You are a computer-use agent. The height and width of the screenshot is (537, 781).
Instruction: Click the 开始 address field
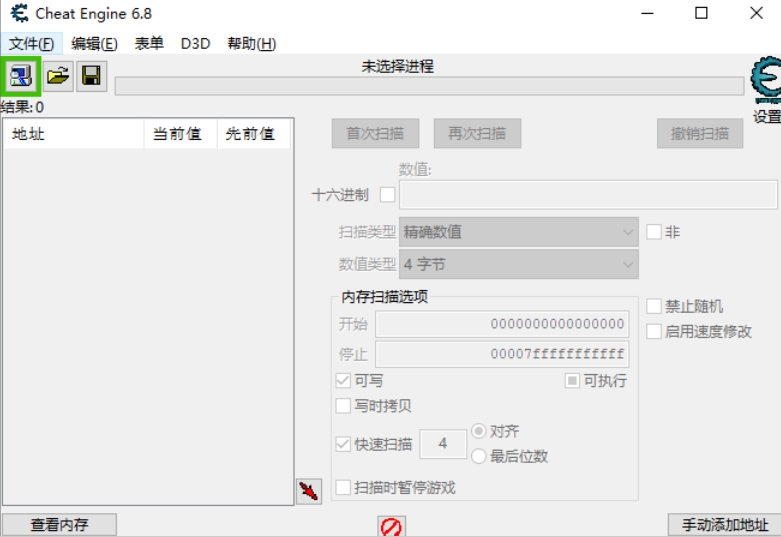pos(502,324)
